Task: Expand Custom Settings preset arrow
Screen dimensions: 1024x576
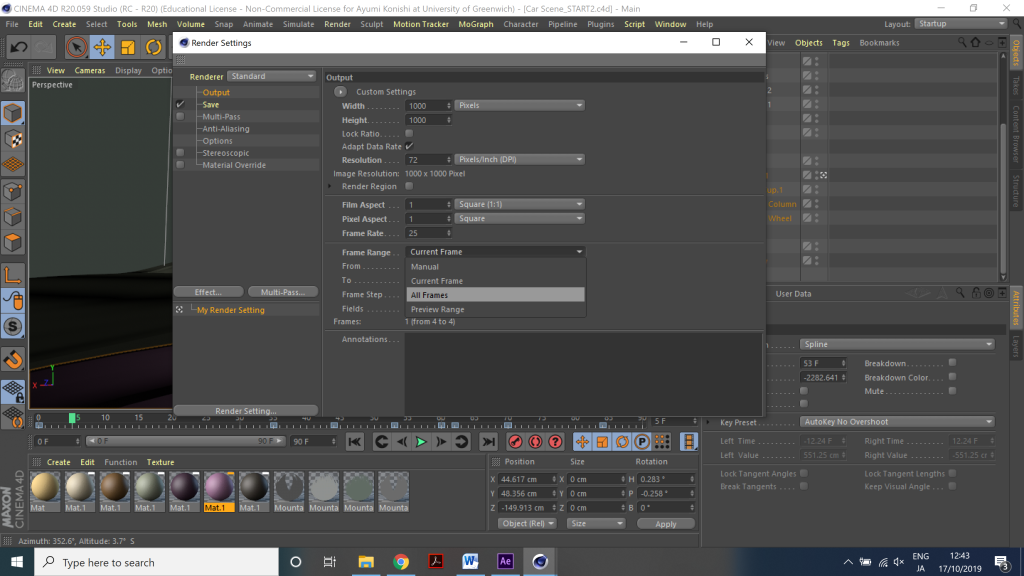Action: (340, 92)
